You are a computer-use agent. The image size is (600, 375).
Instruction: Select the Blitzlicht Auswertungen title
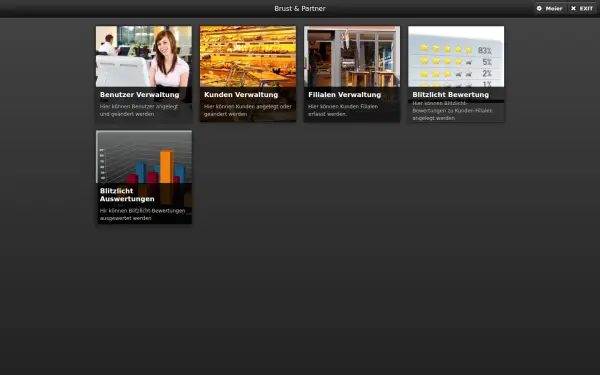127,195
